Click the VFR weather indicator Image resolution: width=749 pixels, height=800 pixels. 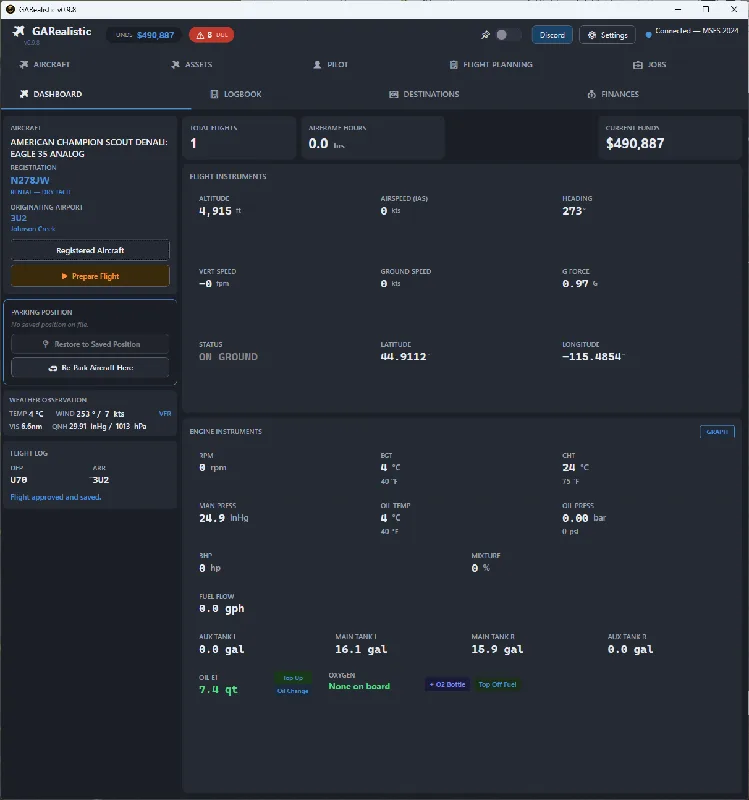pos(165,414)
